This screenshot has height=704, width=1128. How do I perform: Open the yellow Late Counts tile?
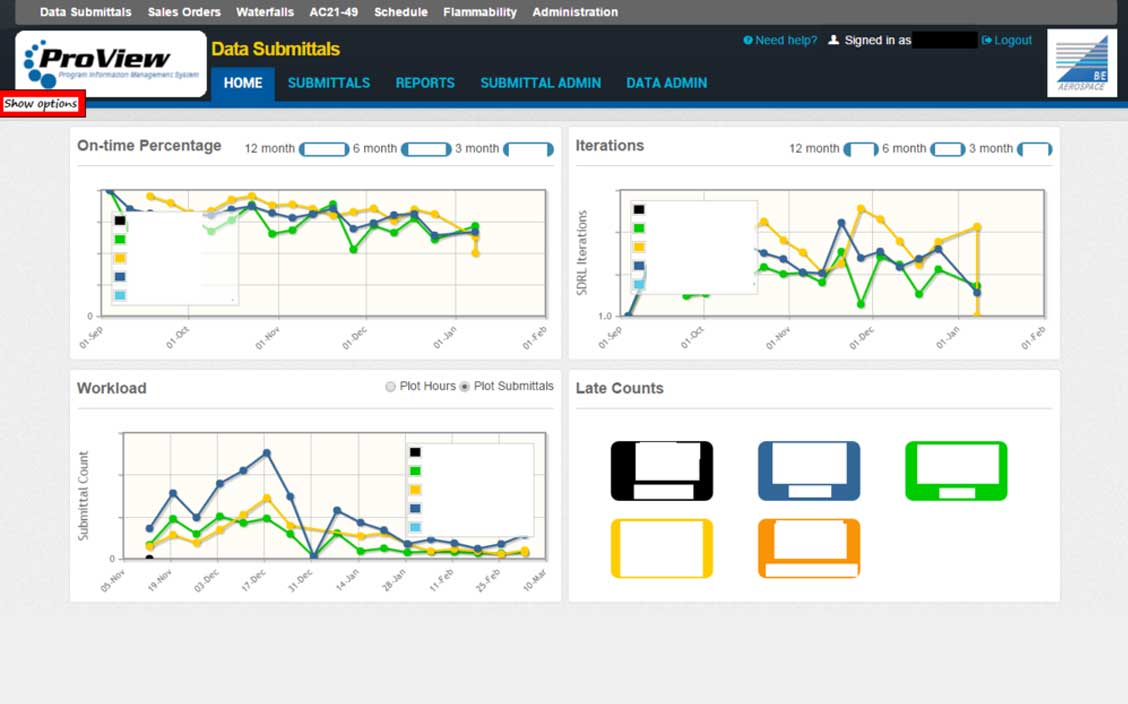pyautogui.click(x=662, y=549)
